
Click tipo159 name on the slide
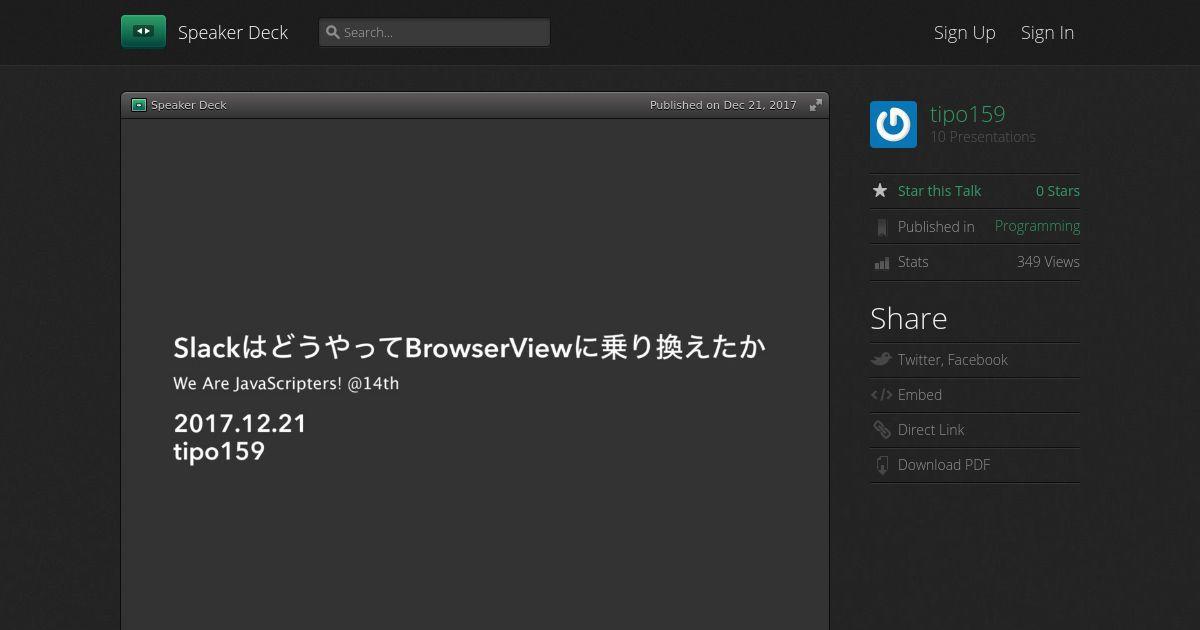219,451
